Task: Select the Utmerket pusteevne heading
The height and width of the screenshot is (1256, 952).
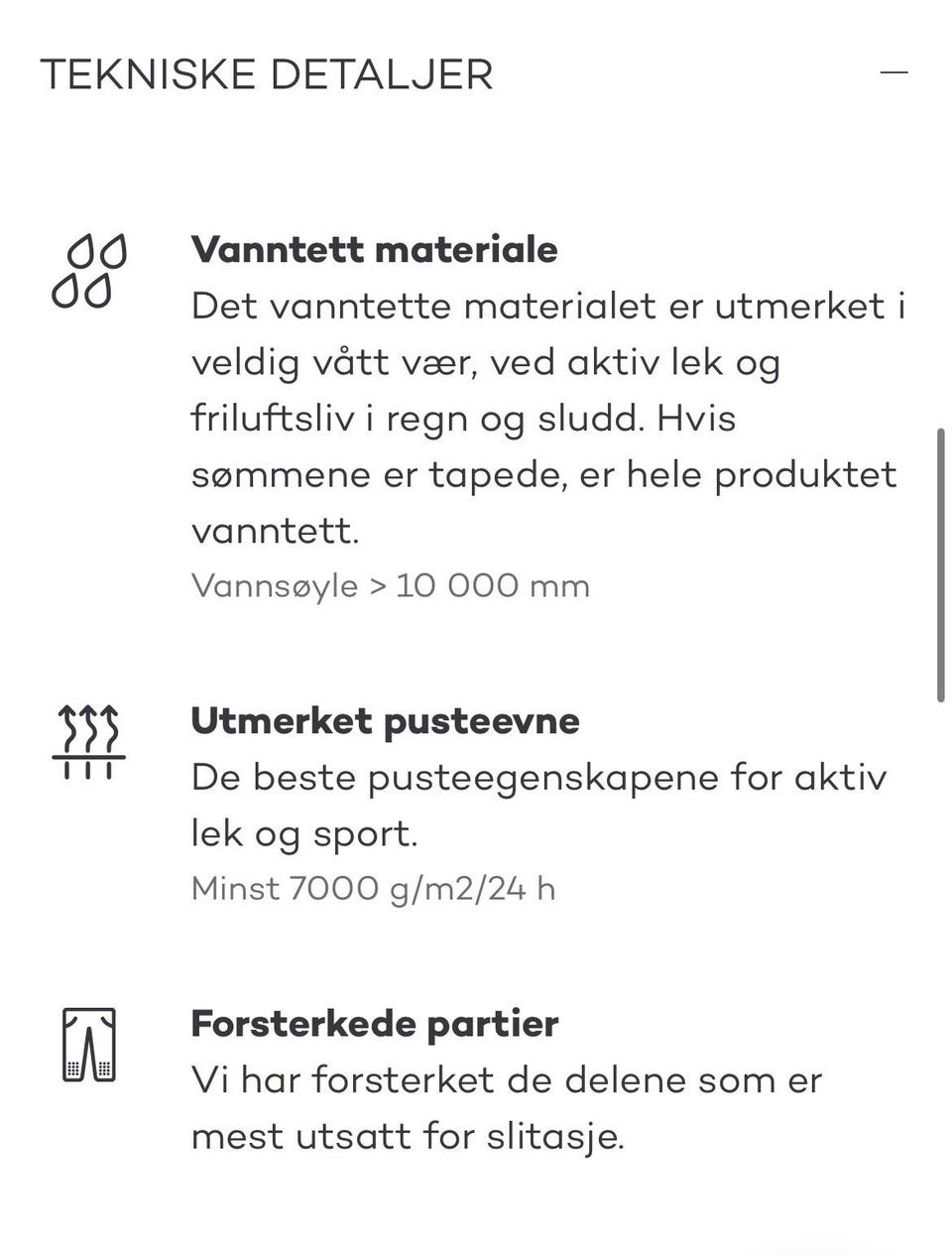Action: 385,720
